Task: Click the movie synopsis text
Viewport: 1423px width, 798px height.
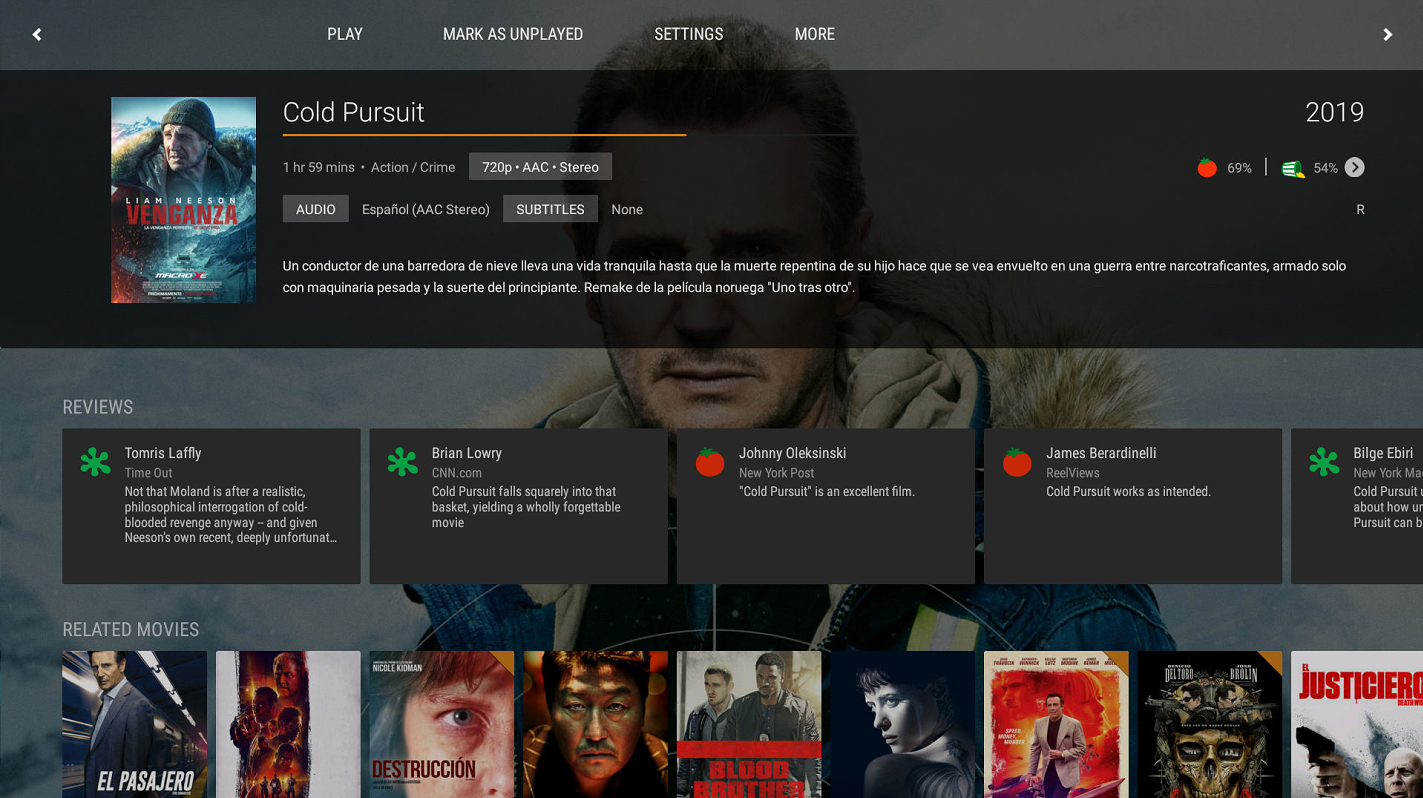Action: coord(814,277)
